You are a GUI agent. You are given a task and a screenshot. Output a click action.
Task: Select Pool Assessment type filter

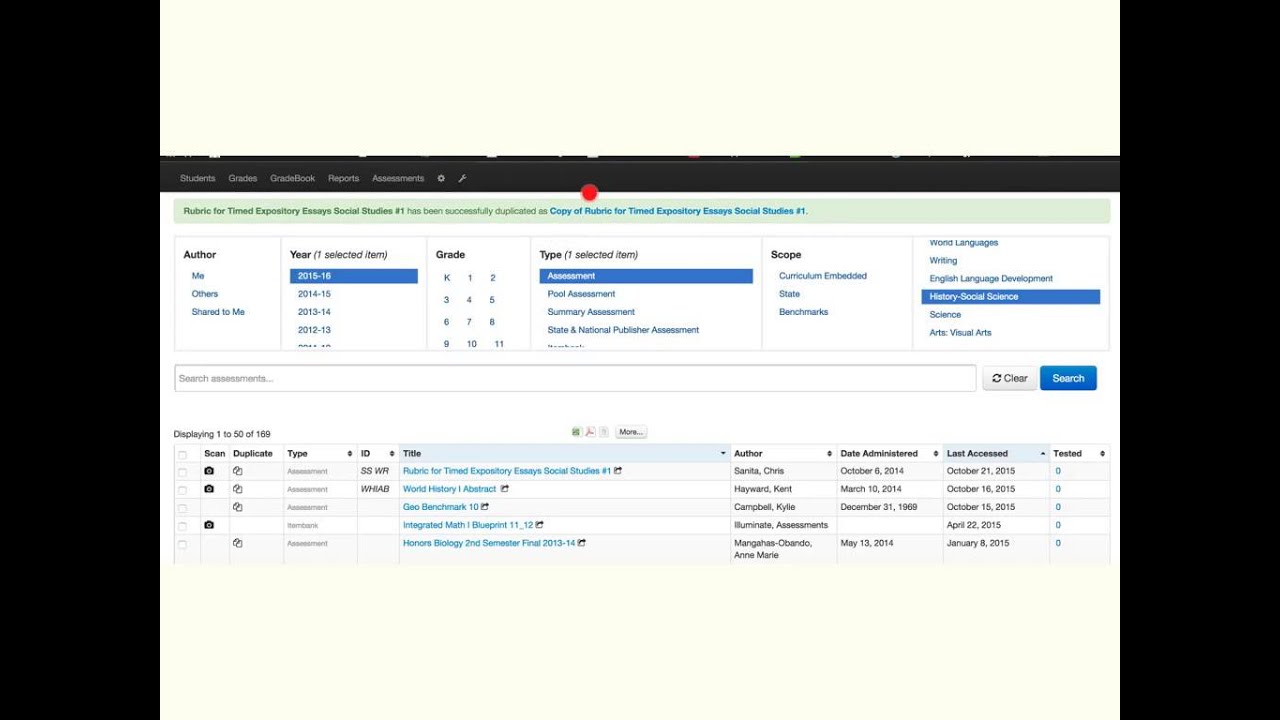tap(581, 294)
